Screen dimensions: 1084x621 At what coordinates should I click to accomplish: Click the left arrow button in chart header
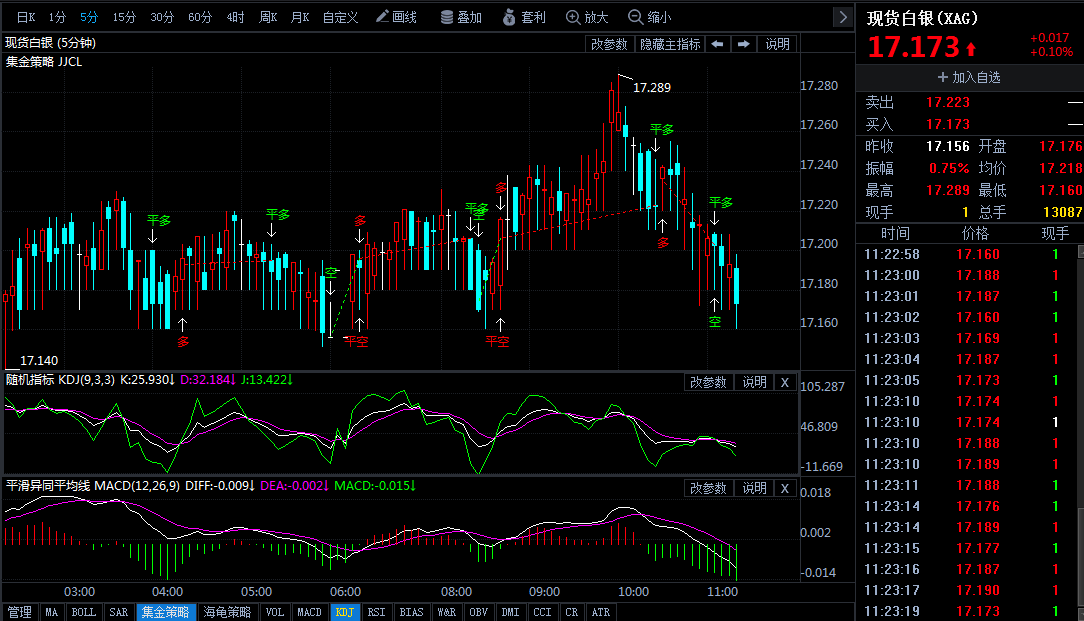[x=717, y=44]
